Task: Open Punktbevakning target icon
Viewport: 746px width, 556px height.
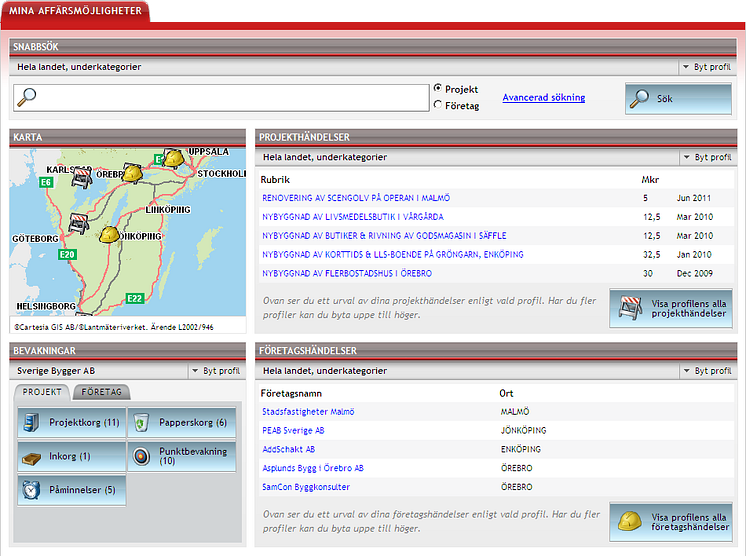Action: 142,457
